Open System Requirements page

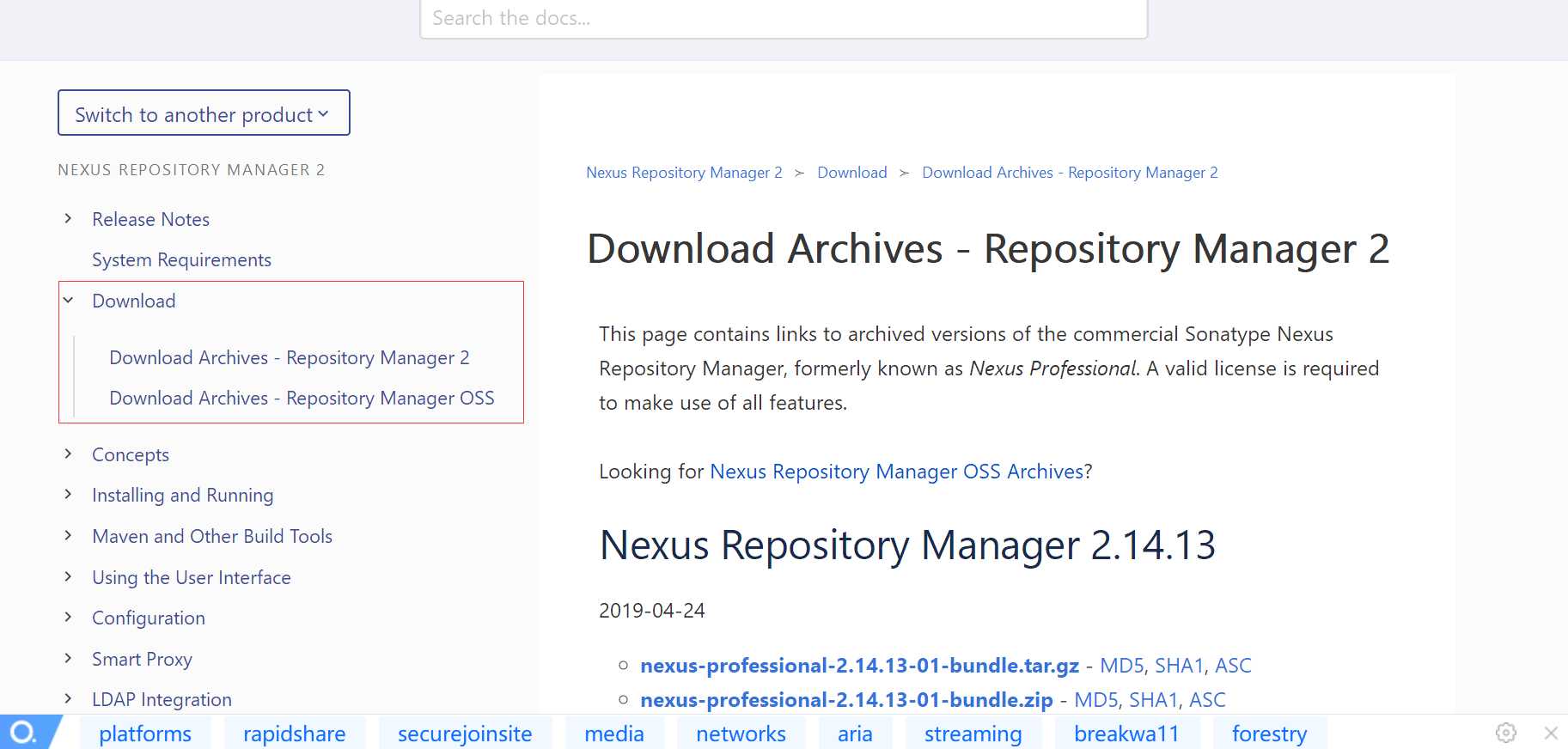pos(181,259)
